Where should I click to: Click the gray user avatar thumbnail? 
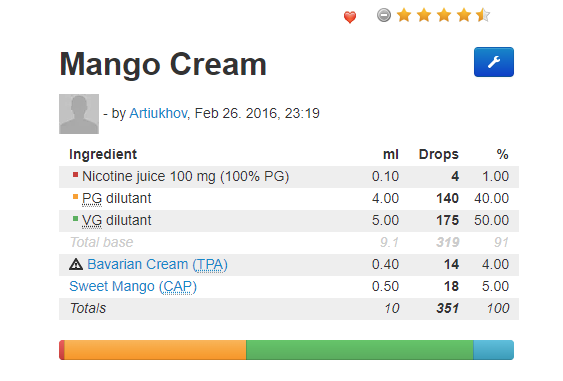click(79, 114)
